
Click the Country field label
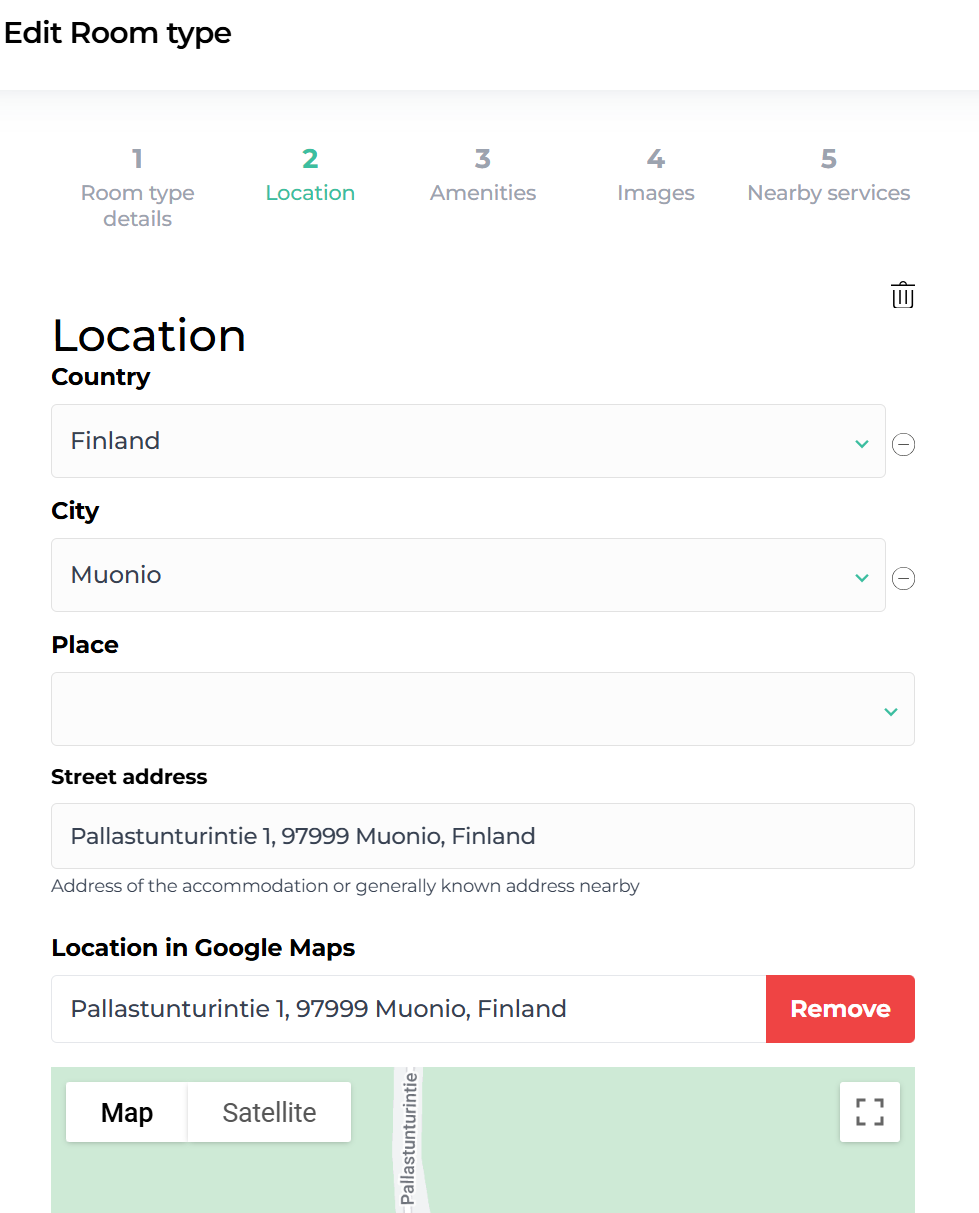coord(101,377)
